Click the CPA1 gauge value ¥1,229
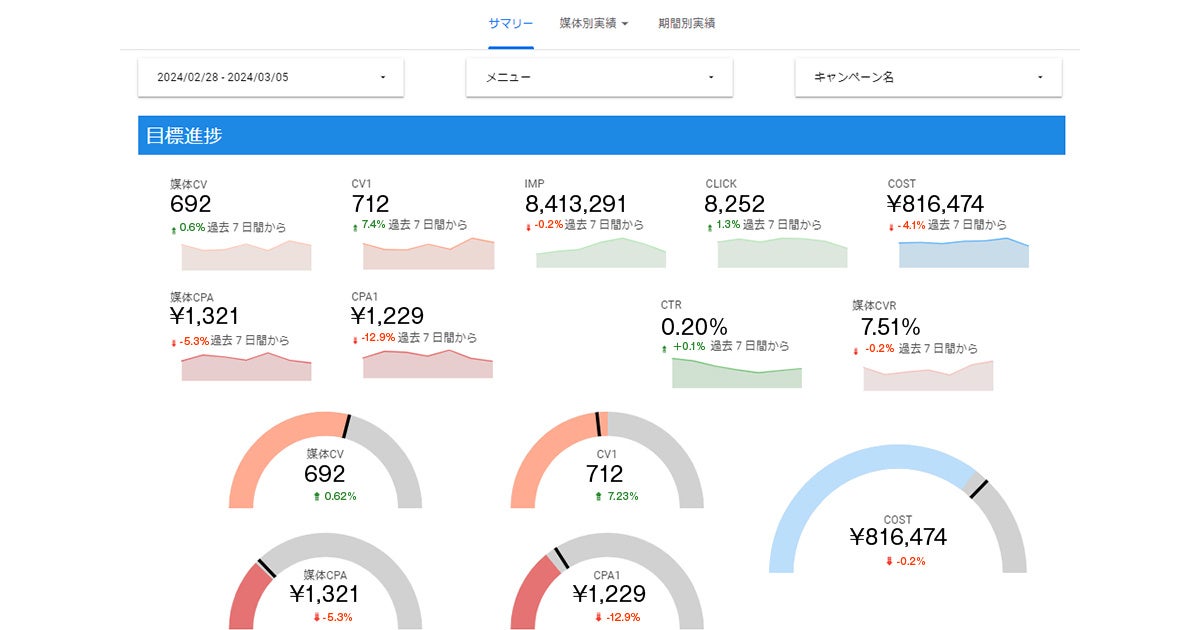This screenshot has width=1200, height=630. click(x=609, y=594)
